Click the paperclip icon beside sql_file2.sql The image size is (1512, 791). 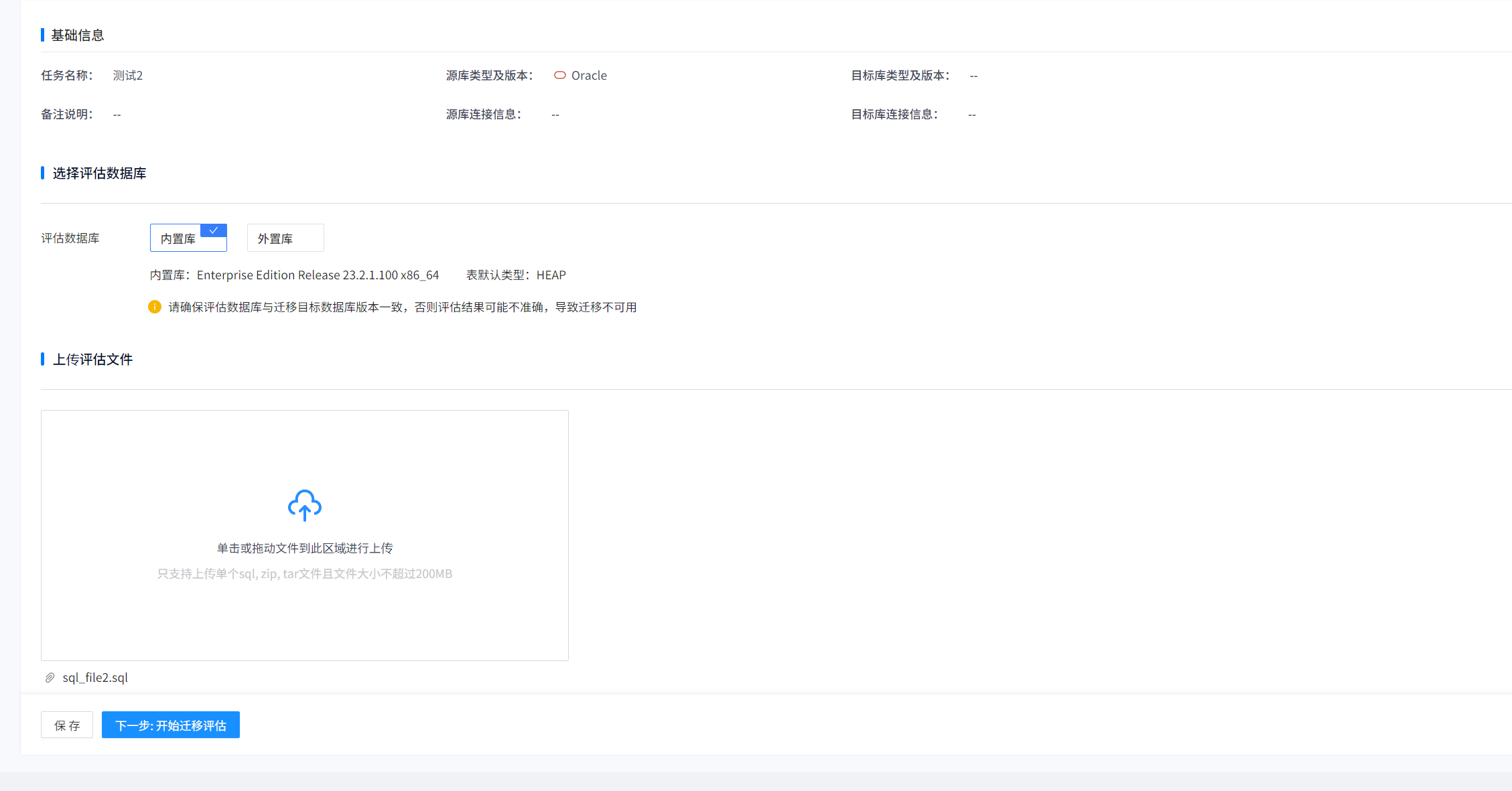(50, 678)
